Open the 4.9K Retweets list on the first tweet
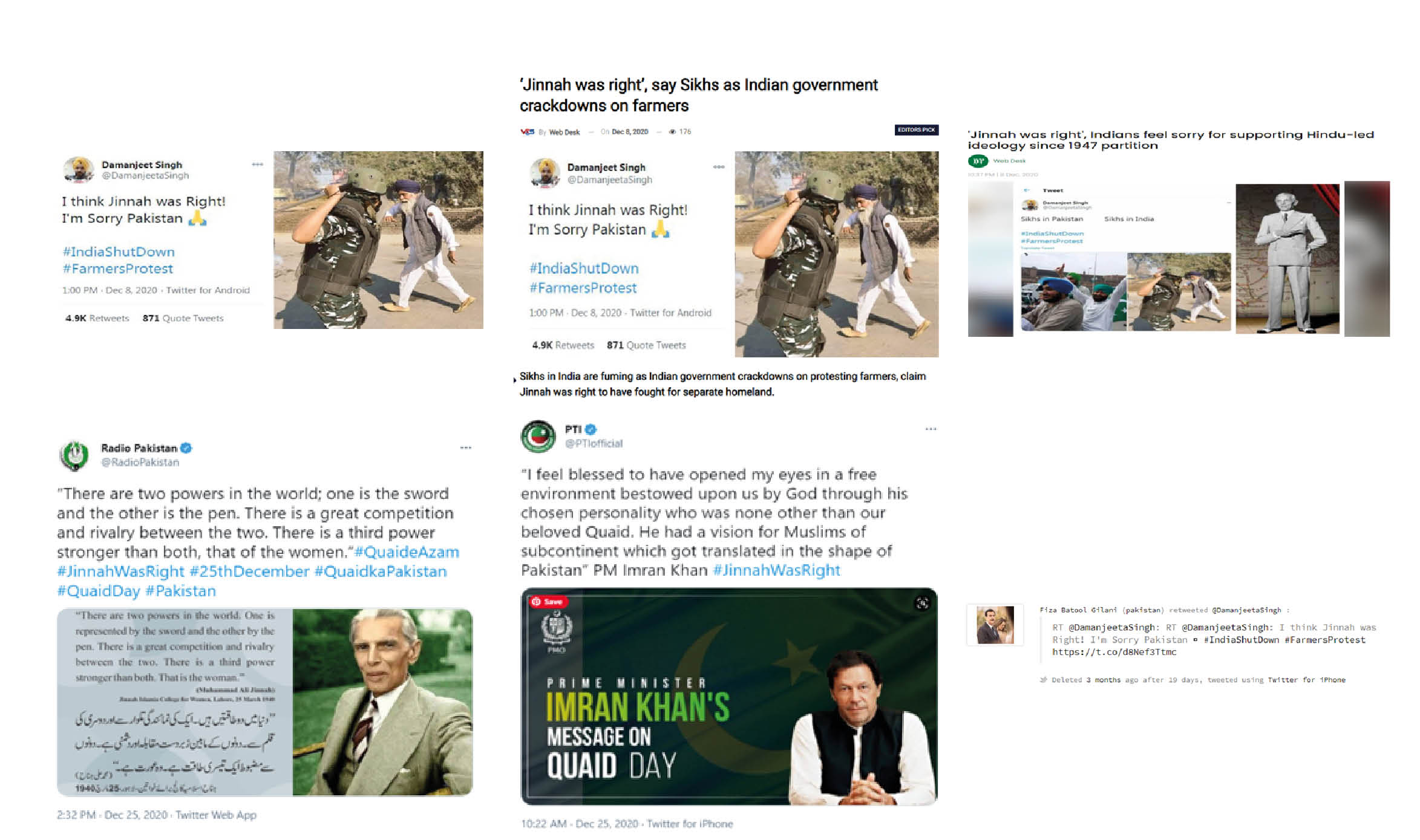This screenshot has height=840, width=1420. (x=97, y=318)
